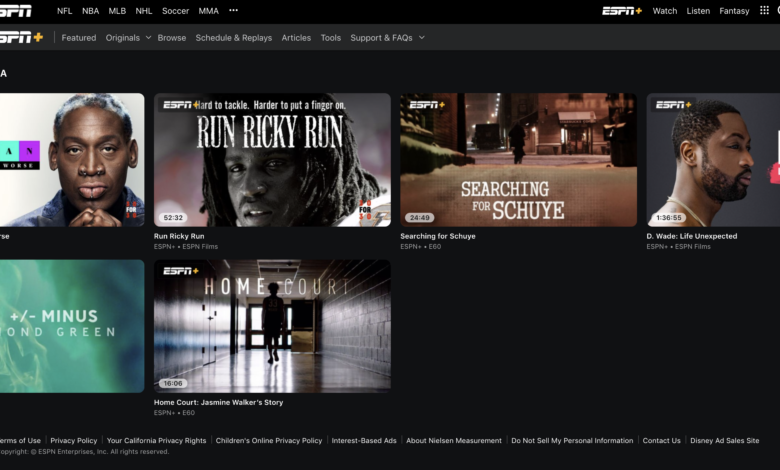The height and width of the screenshot is (470, 780).
Task: Click the ESPN+ badge on Searching for Schuye
Action: (427, 105)
